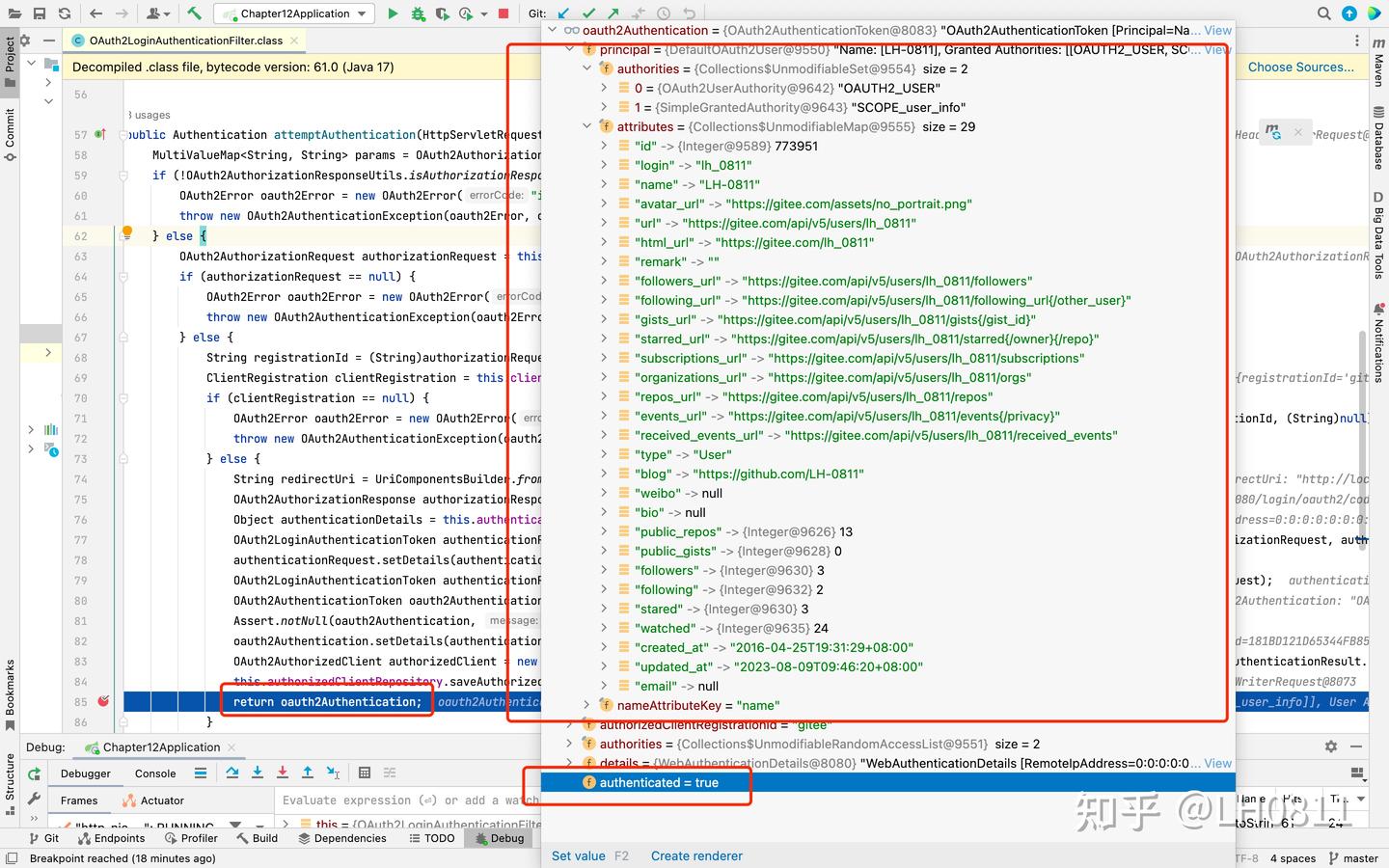Click the Step Over icon in the Debugger
The height and width of the screenshot is (868, 1389).
point(231,773)
